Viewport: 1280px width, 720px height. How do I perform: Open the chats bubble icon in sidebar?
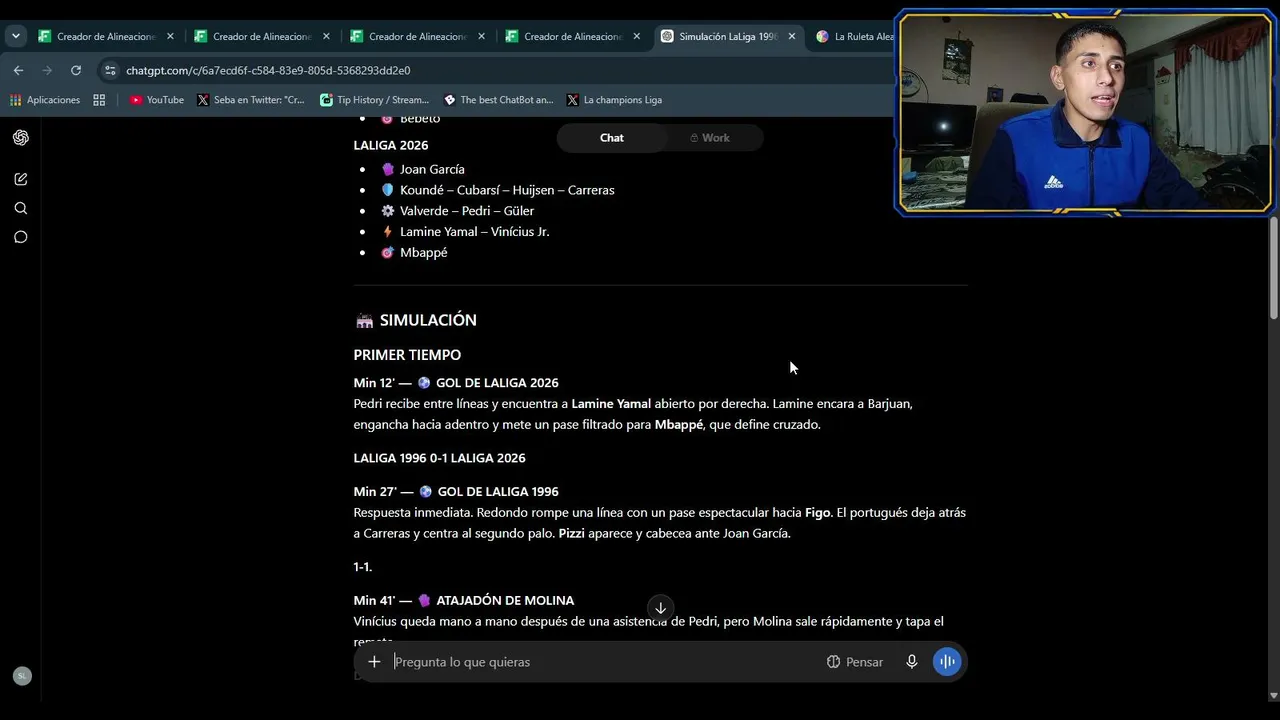(x=20, y=237)
